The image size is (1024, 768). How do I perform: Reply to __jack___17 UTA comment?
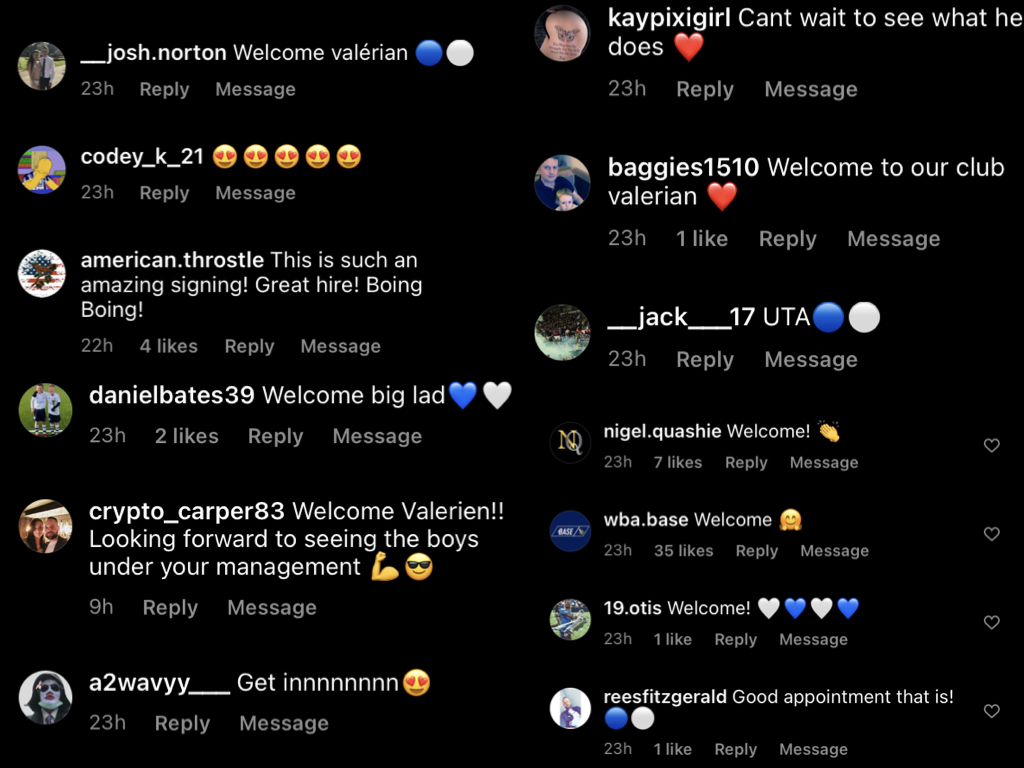pyautogui.click(x=705, y=359)
